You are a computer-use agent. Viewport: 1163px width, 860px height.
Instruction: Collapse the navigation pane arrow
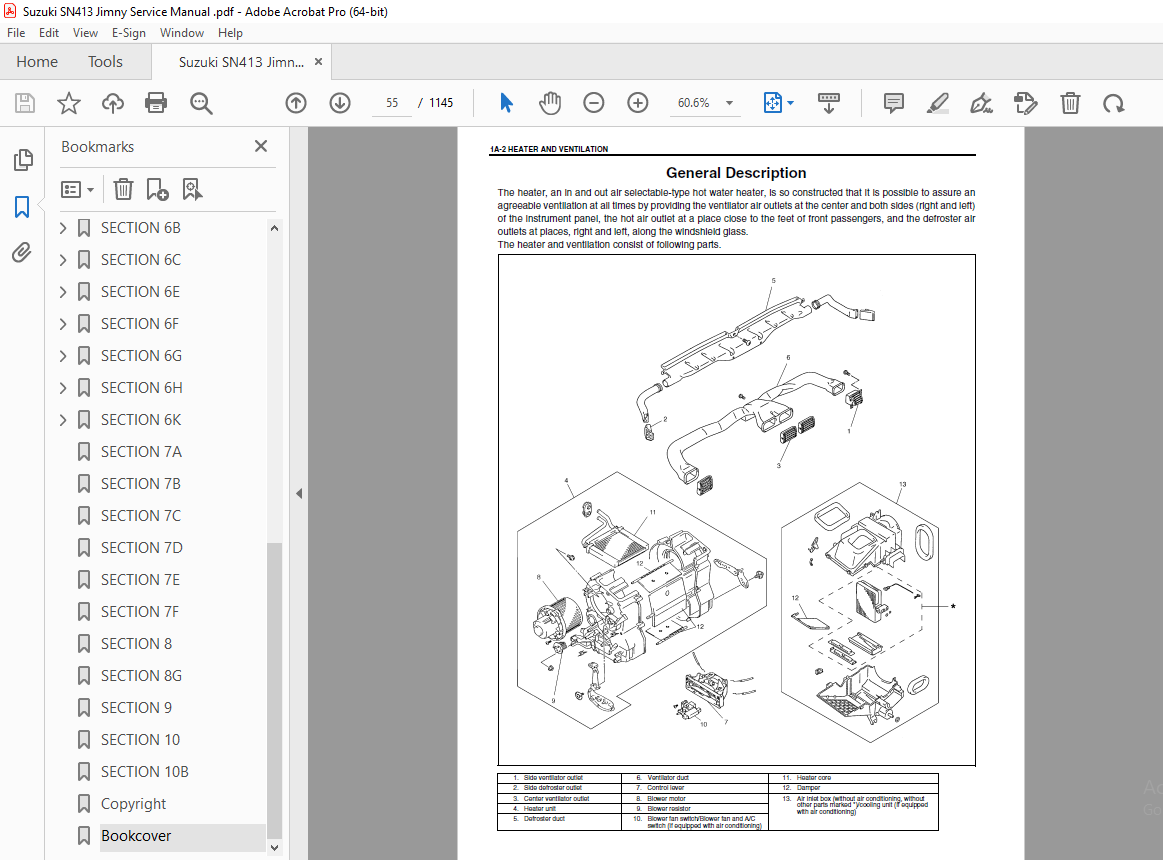[299, 493]
